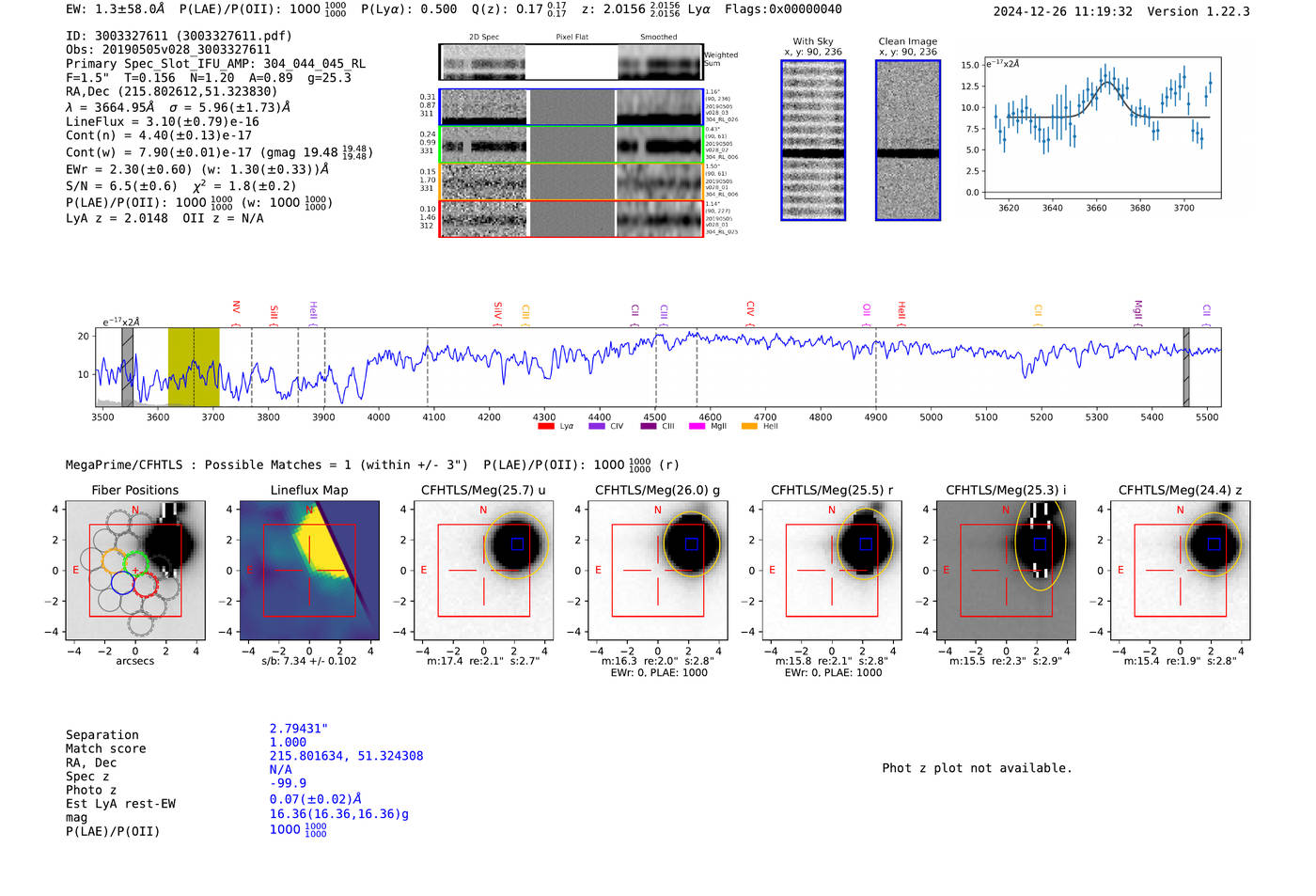Viewport: 1316px width, 896px height.
Task: Click the 'Smoothed' column header
Action: tap(658, 37)
